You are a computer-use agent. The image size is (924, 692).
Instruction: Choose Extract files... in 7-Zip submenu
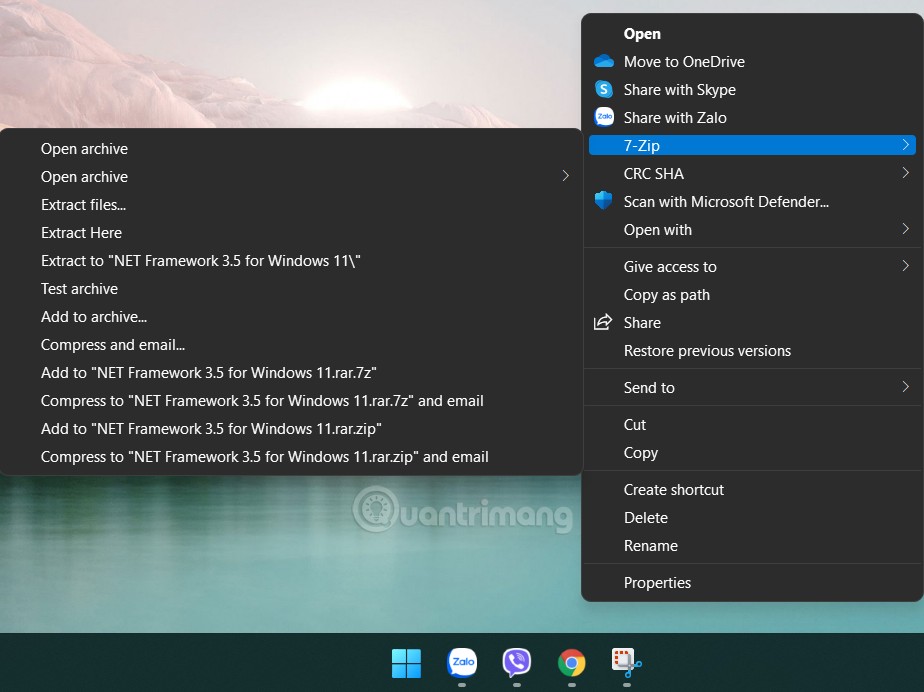(x=292, y=205)
